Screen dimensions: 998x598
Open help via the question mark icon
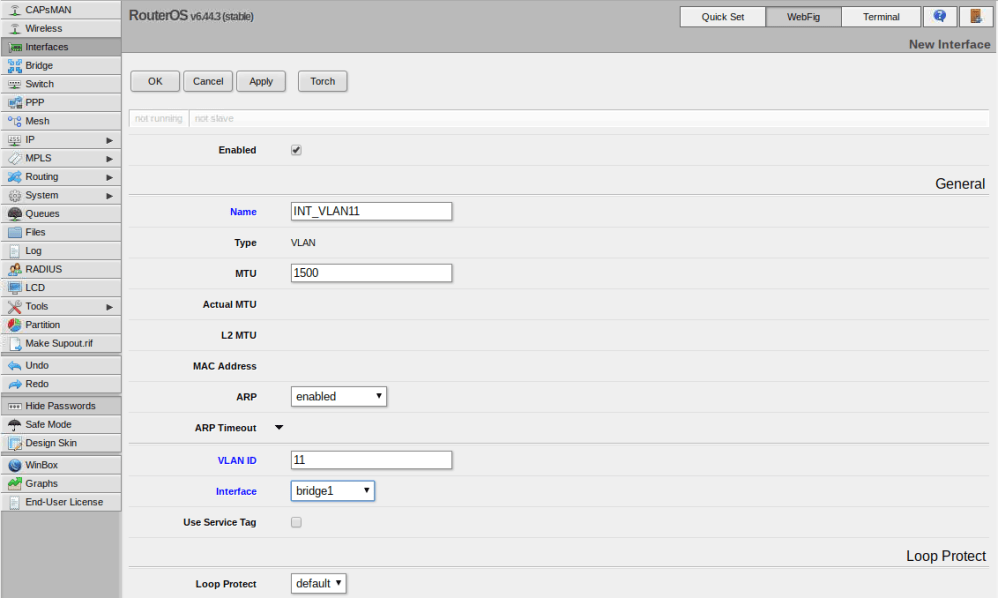pos(939,17)
